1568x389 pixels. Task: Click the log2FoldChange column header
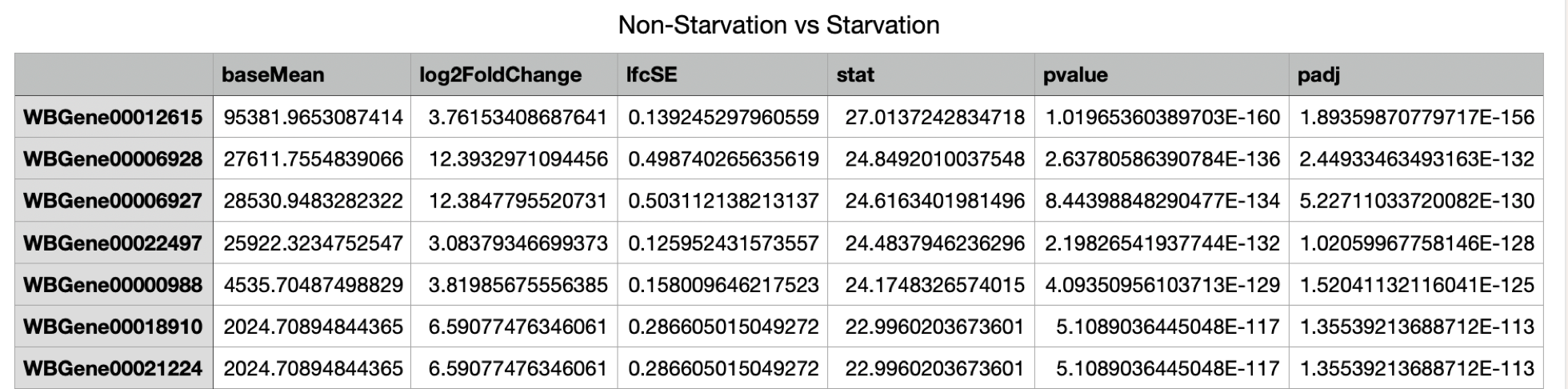(x=500, y=75)
